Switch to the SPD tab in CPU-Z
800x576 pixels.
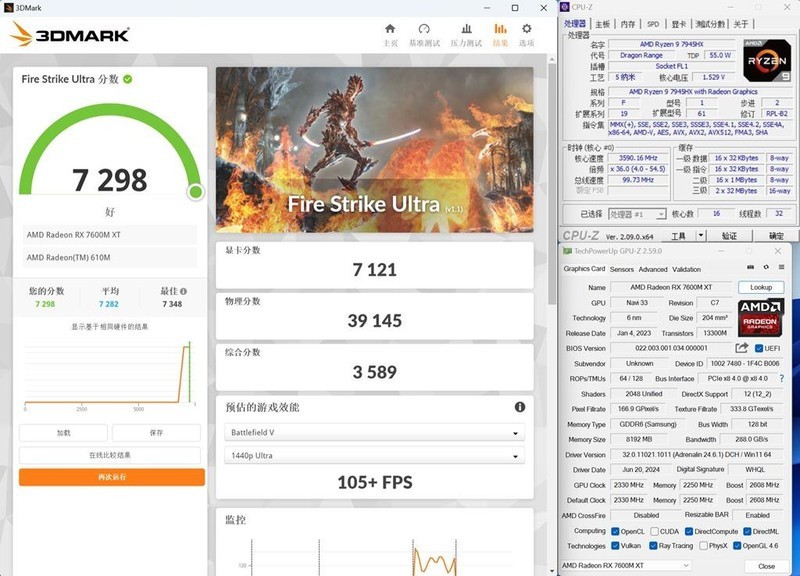point(653,24)
